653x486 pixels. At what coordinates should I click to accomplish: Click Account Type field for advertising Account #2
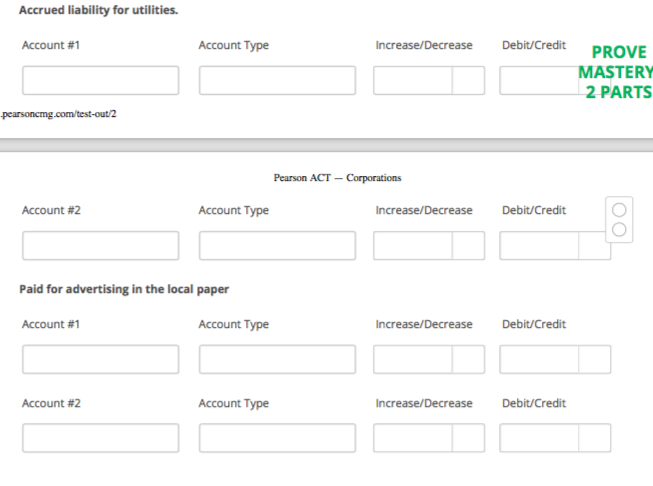(x=277, y=438)
